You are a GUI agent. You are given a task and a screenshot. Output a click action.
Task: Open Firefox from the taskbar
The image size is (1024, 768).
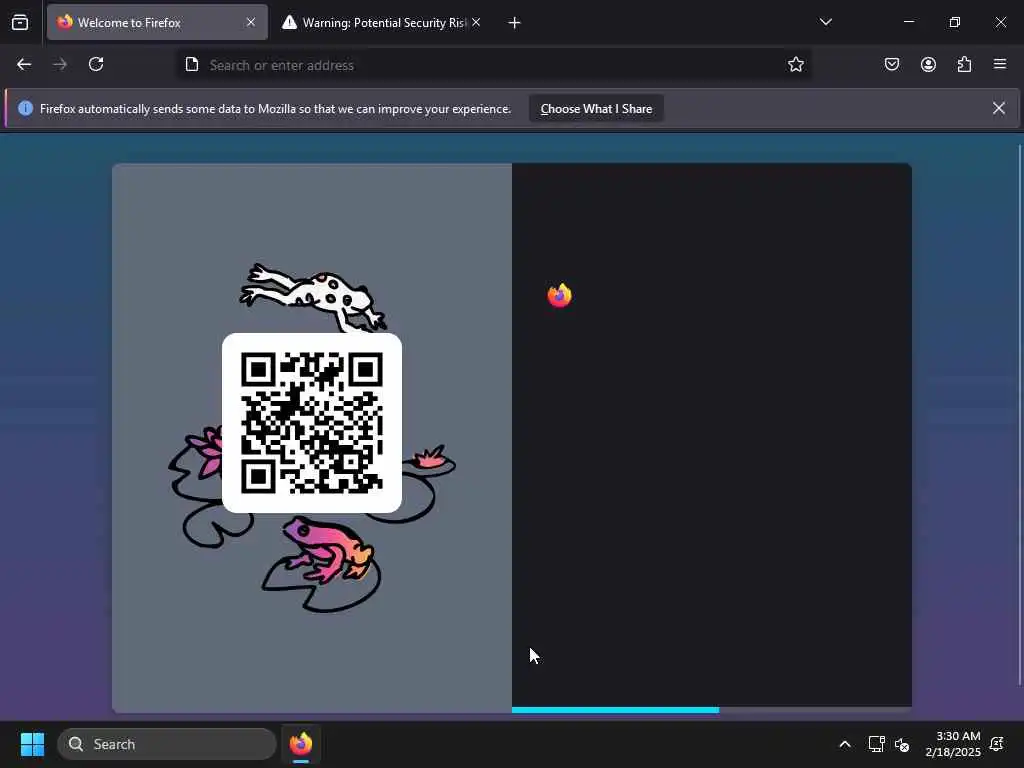[x=301, y=744]
